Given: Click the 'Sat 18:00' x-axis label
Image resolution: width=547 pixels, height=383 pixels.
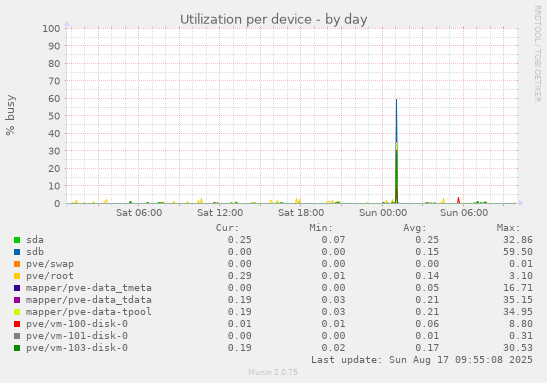Looking at the screenshot, I should click(x=301, y=213).
